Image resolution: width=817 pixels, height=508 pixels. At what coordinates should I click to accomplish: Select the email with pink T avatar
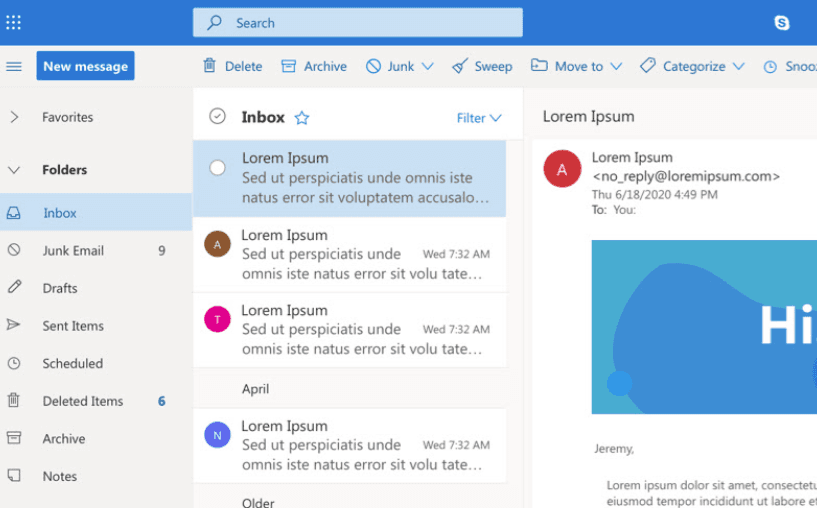(349, 329)
